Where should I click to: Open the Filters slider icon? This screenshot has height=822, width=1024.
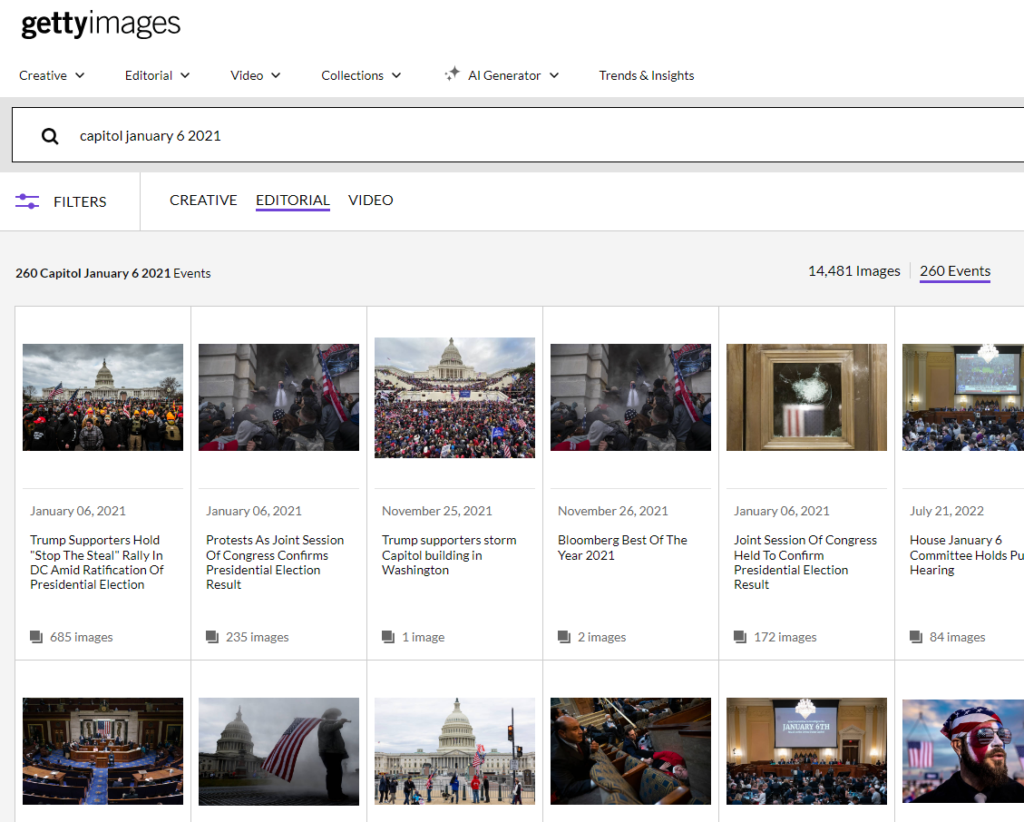pyautogui.click(x=27, y=202)
